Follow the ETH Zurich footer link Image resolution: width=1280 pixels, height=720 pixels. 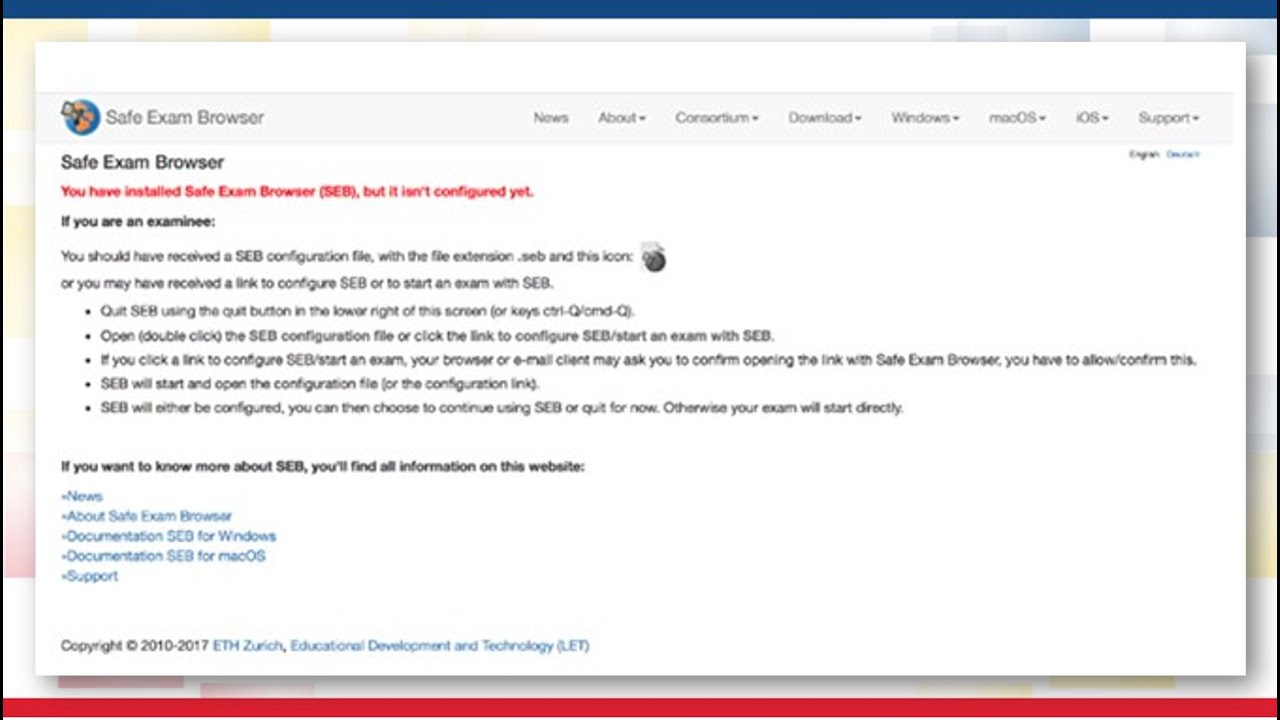(248, 646)
